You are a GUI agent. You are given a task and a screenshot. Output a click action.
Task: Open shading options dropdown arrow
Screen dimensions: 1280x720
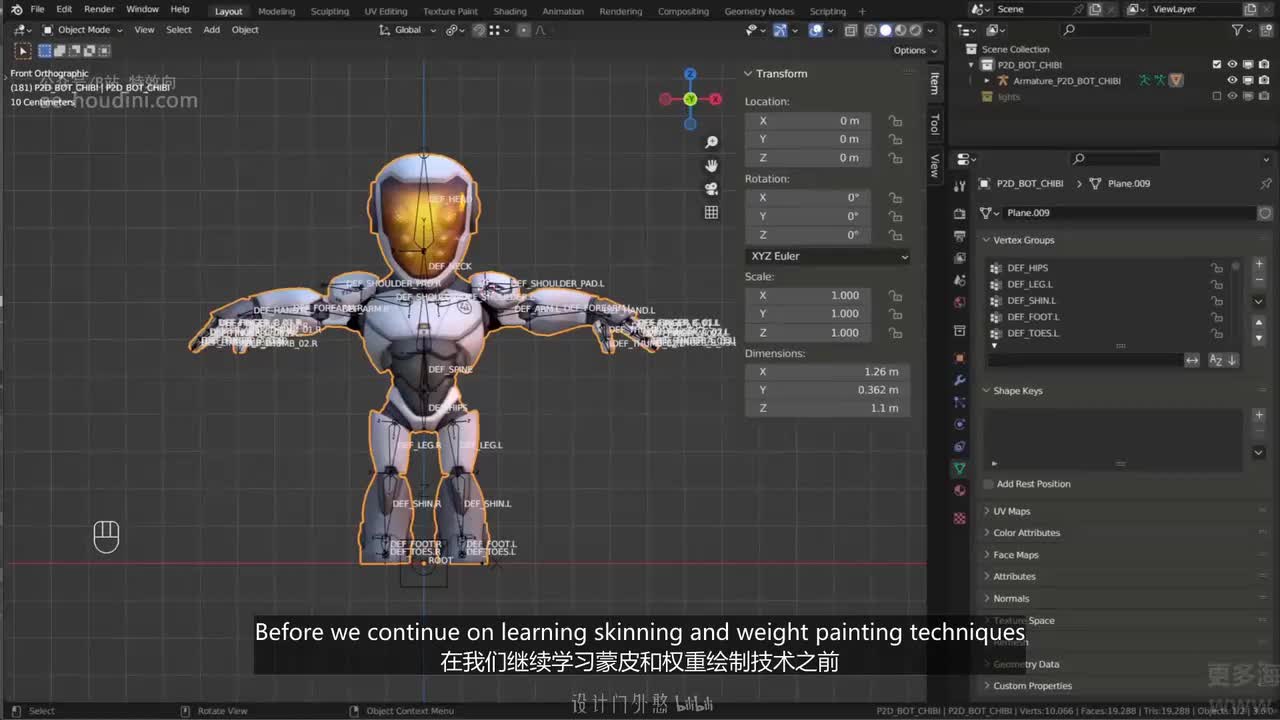click(929, 30)
